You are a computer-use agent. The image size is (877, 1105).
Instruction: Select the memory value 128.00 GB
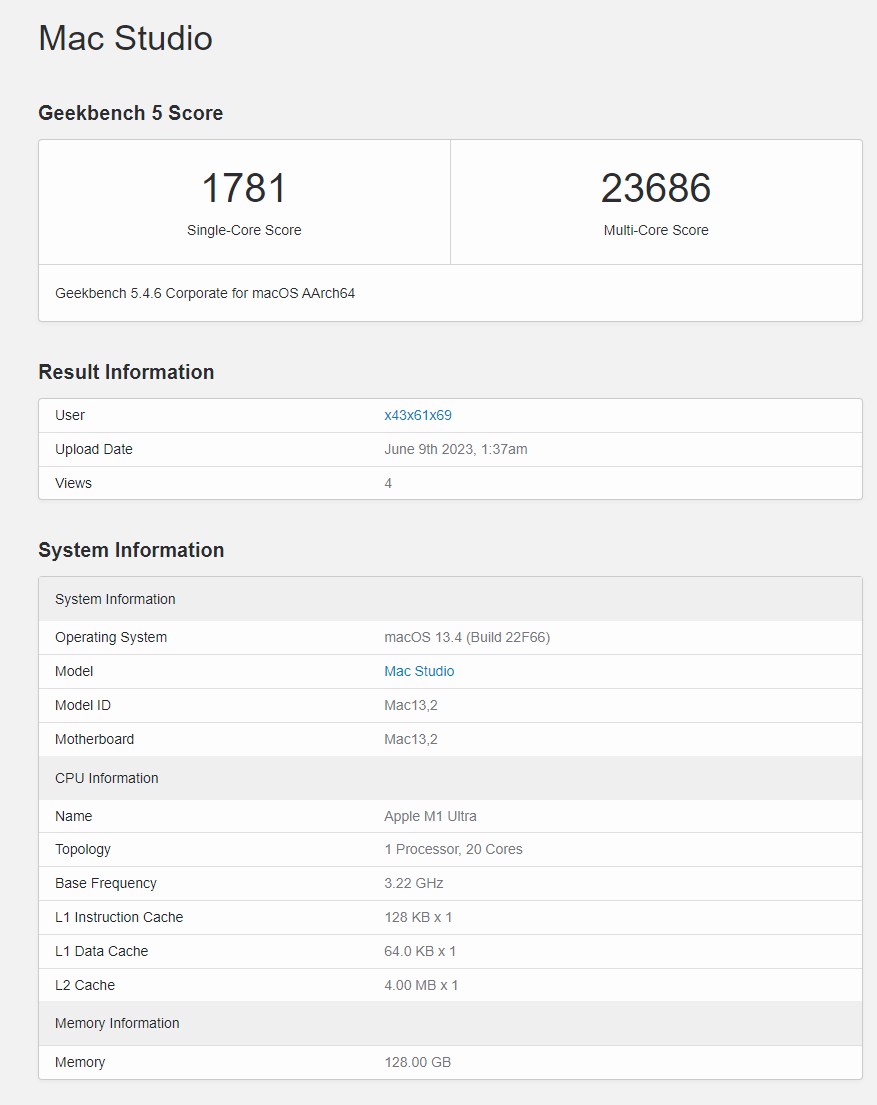click(417, 1062)
